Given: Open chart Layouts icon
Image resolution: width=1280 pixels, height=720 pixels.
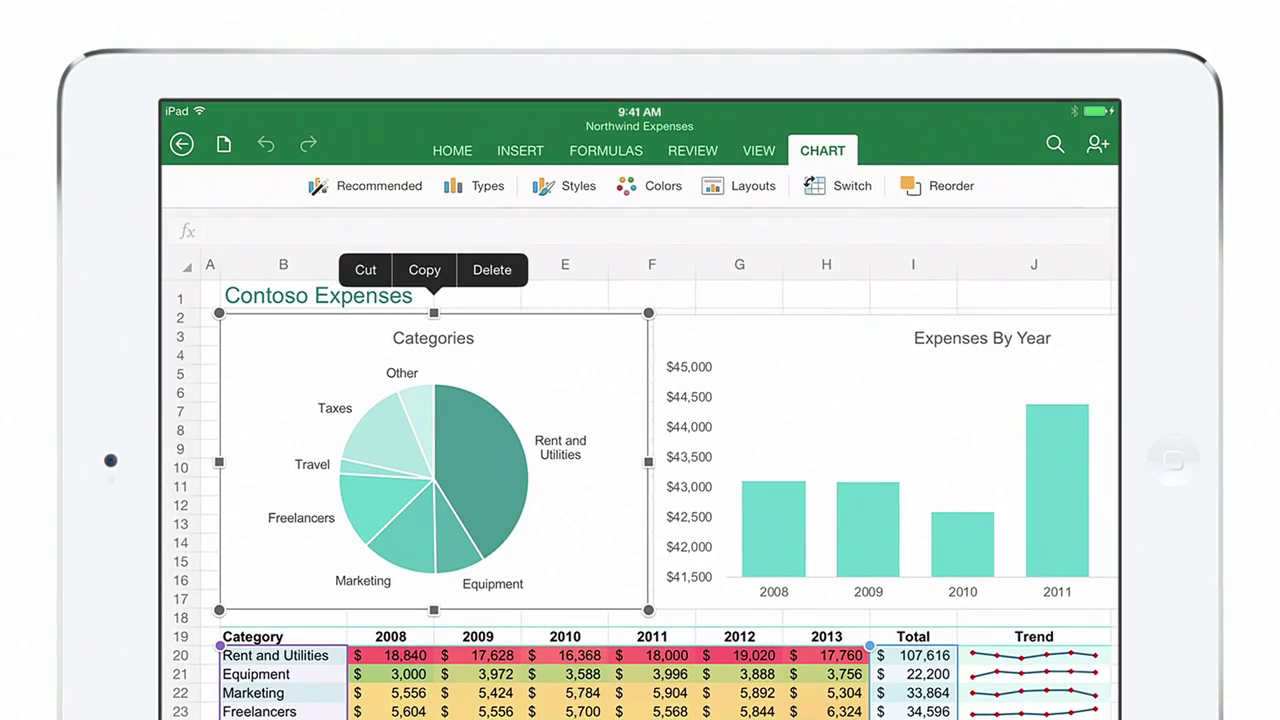Looking at the screenshot, I should click(713, 186).
